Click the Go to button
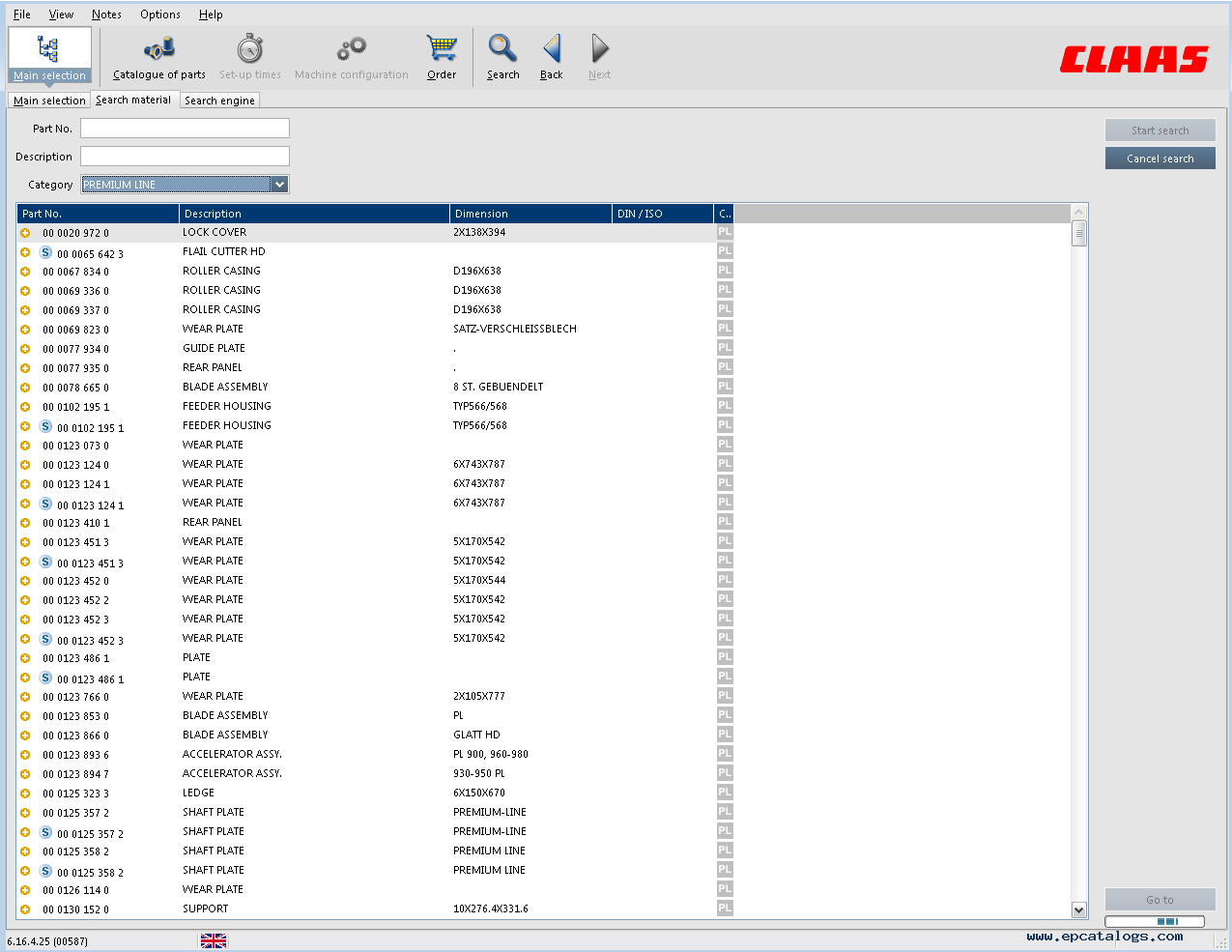The height and width of the screenshot is (952, 1232). point(1160,900)
